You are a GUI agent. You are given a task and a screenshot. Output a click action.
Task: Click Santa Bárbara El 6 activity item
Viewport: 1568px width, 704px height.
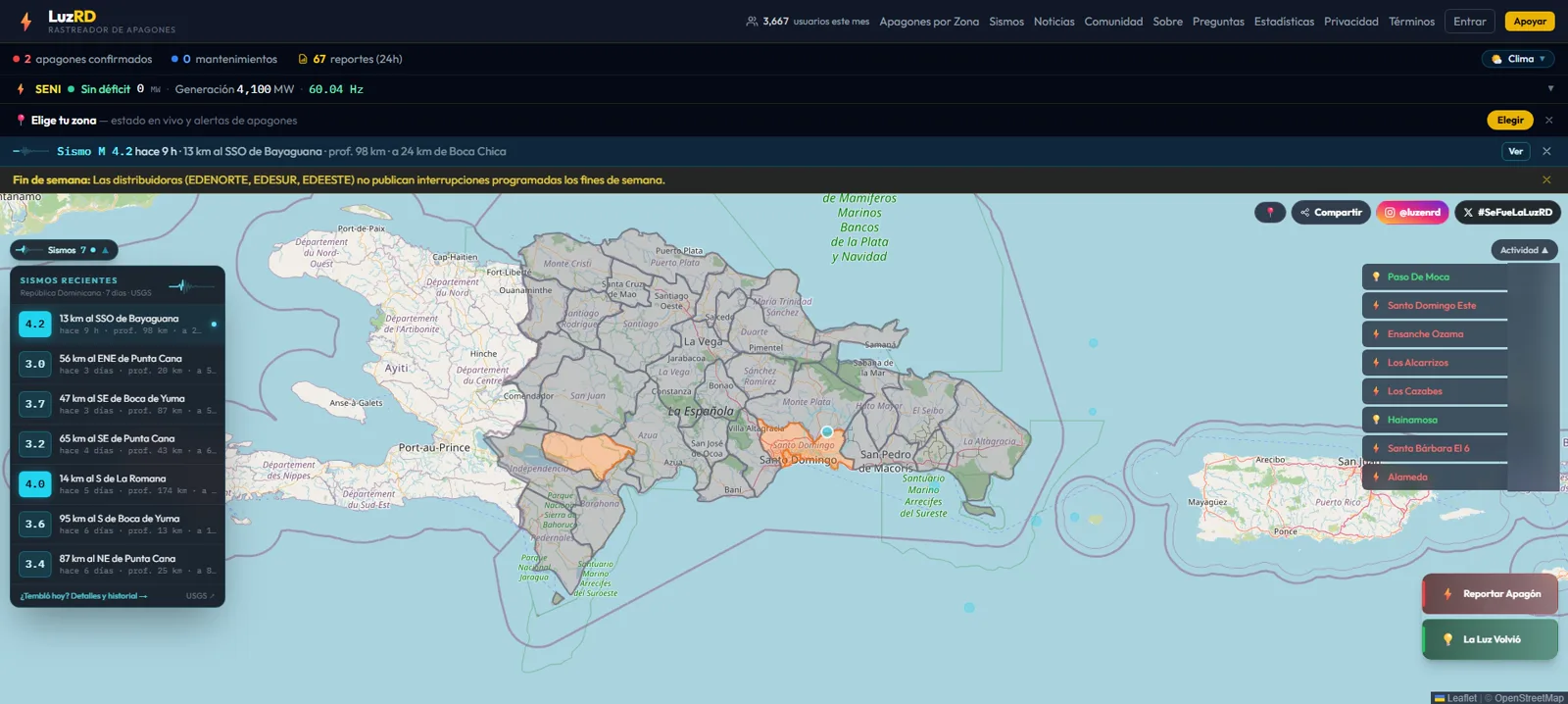tap(1435, 448)
